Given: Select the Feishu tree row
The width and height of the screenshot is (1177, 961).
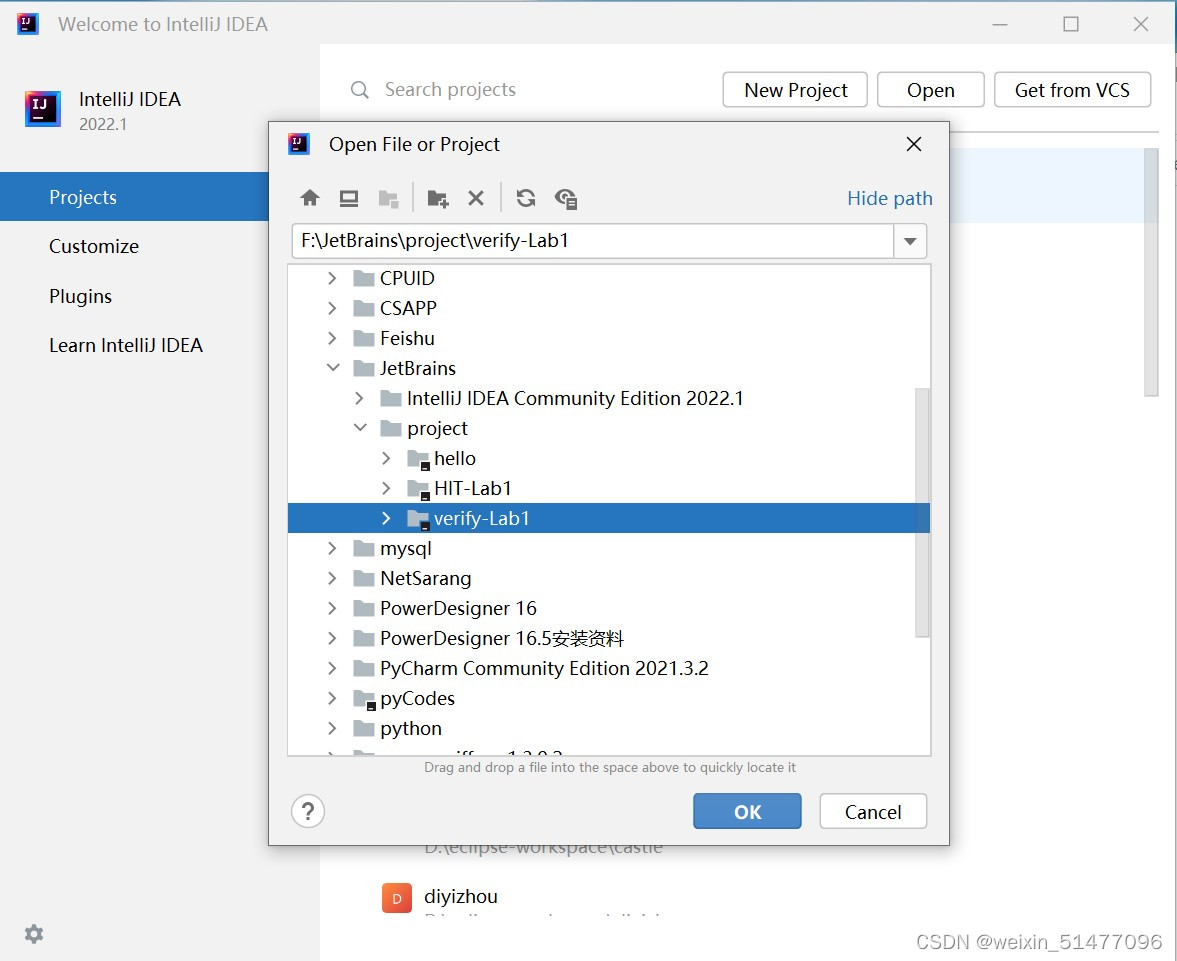Looking at the screenshot, I should 609,338.
